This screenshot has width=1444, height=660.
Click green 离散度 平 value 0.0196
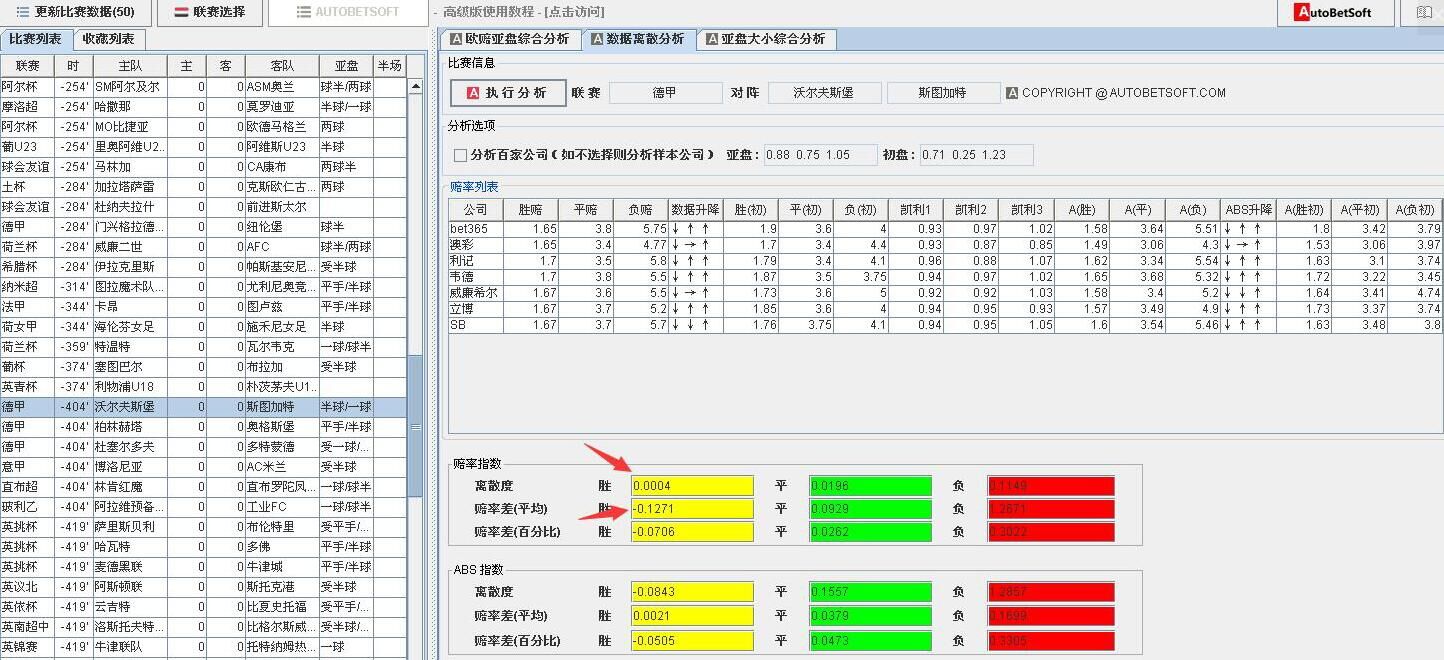coord(870,486)
